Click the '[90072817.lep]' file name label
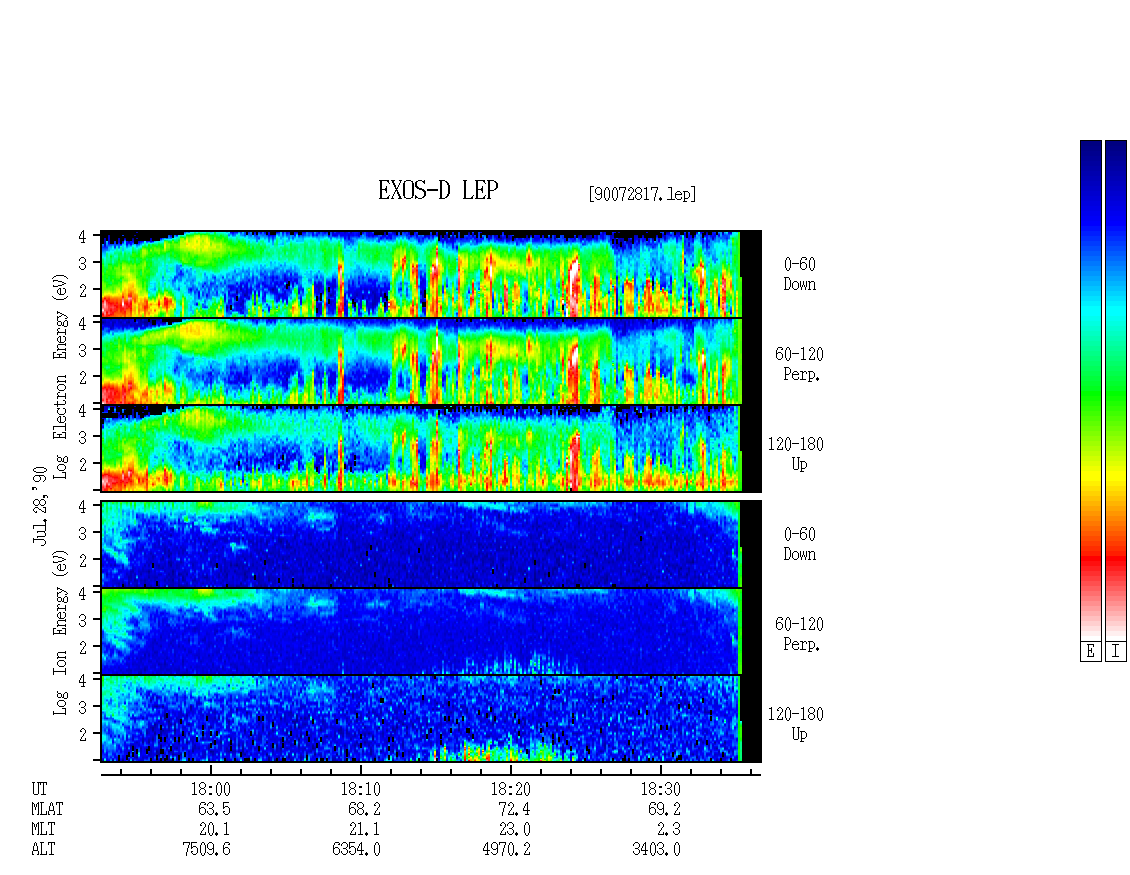This screenshot has height=875, width=1130. 642,194
